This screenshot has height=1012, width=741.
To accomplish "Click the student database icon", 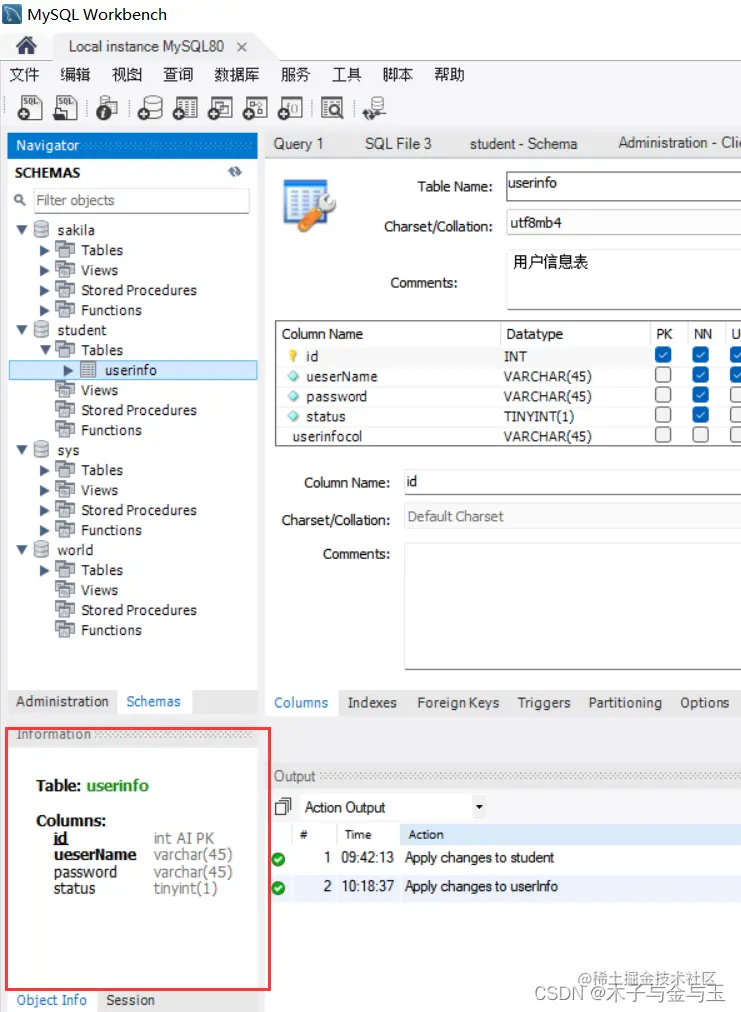I will click(x=41, y=330).
